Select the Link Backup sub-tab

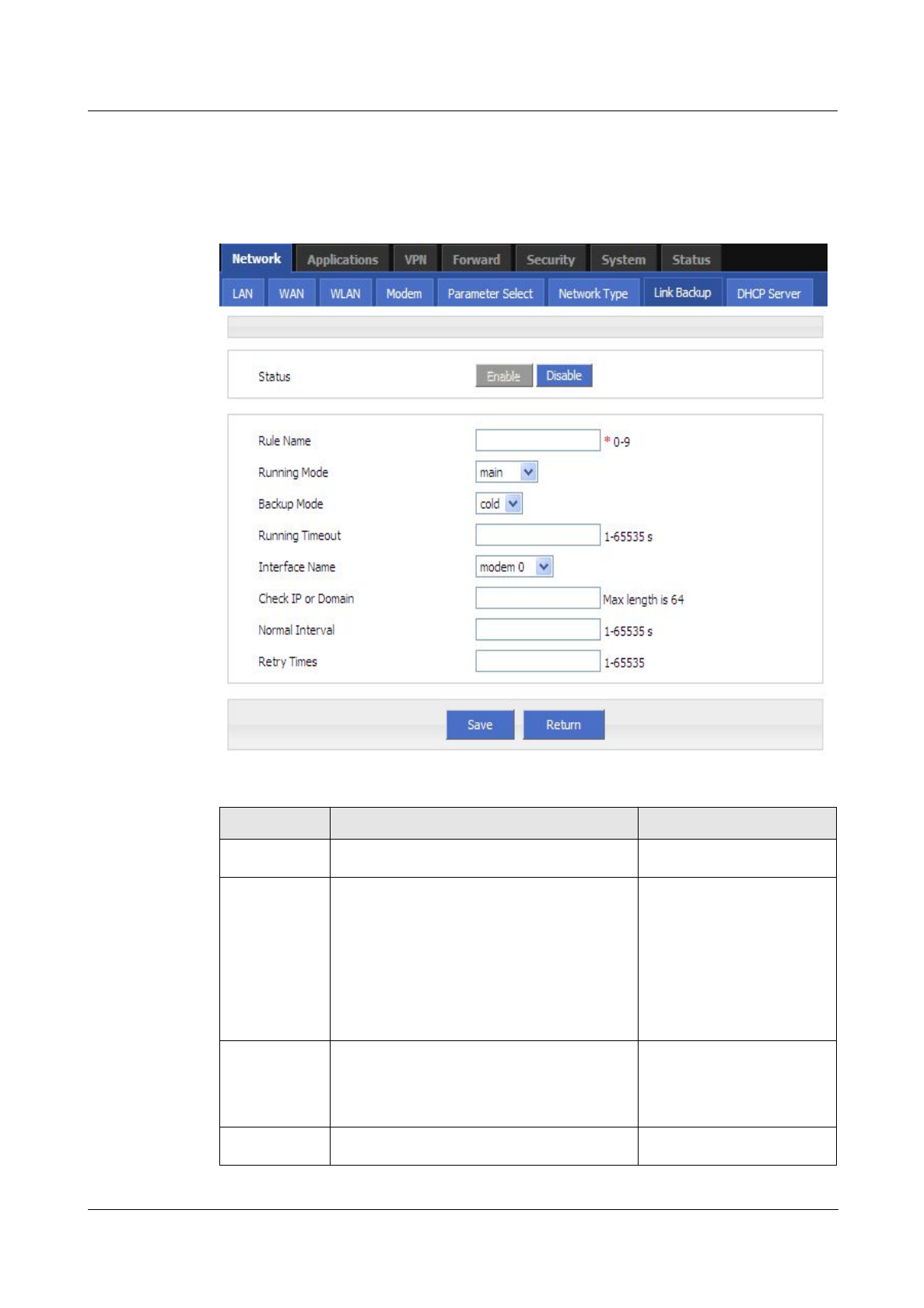[x=682, y=292]
